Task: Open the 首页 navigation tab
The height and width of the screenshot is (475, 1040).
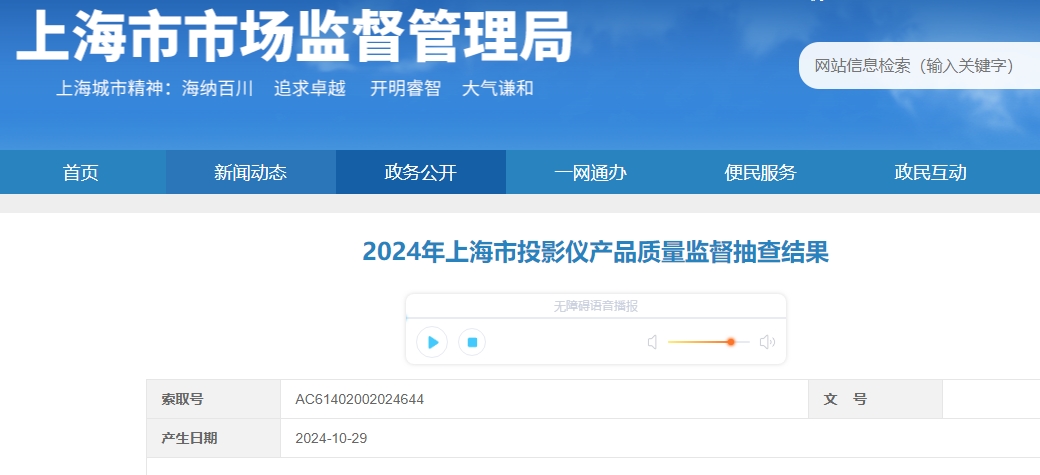Action: pos(81,172)
